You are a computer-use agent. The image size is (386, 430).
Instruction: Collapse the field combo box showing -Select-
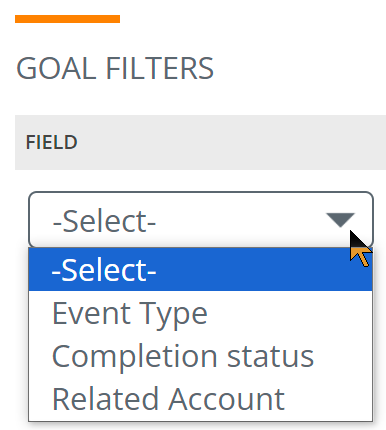201,219
